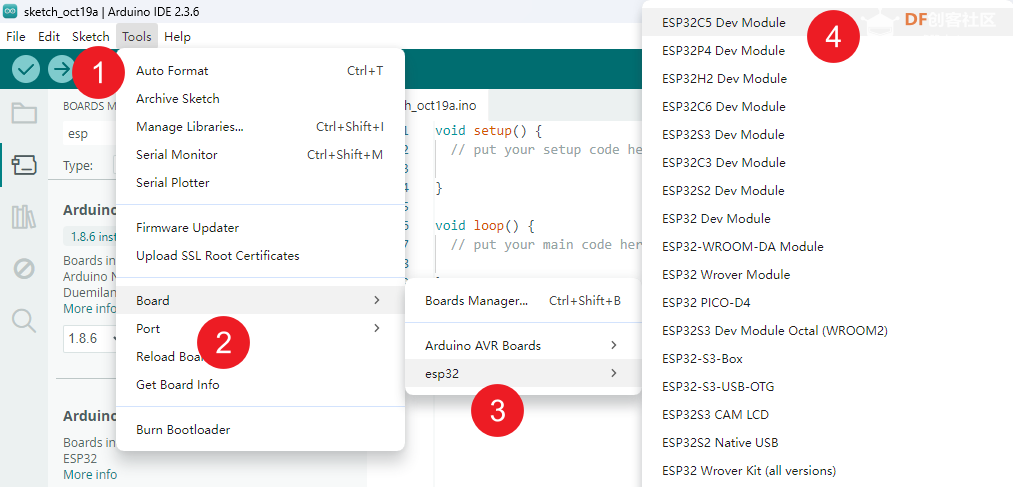The height and width of the screenshot is (487, 1013).
Task: Click the ESP32 More info link
Action: [90, 475]
